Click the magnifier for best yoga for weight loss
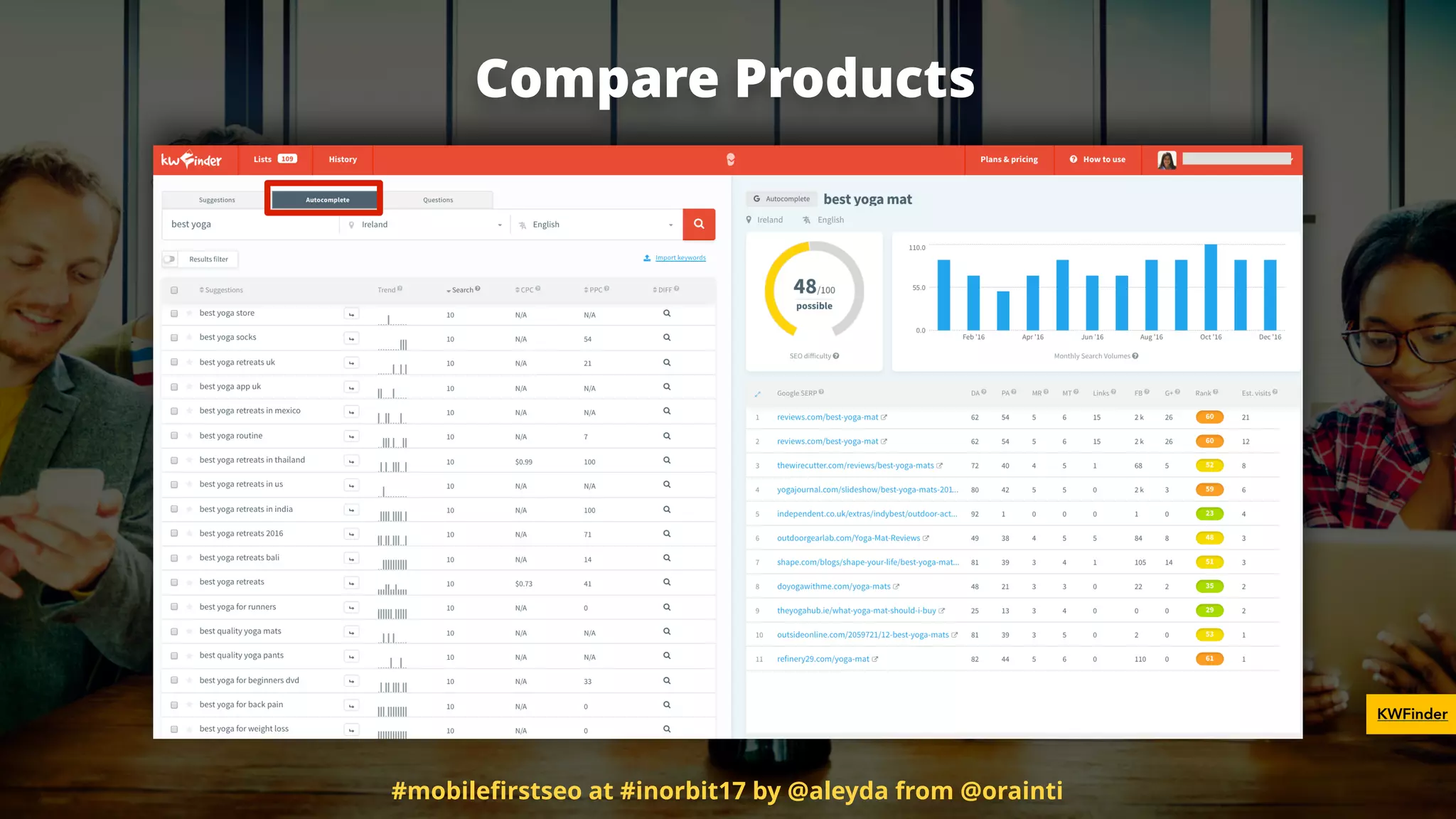Image resolution: width=1456 pixels, height=819 pixels. tap(667, 729)
